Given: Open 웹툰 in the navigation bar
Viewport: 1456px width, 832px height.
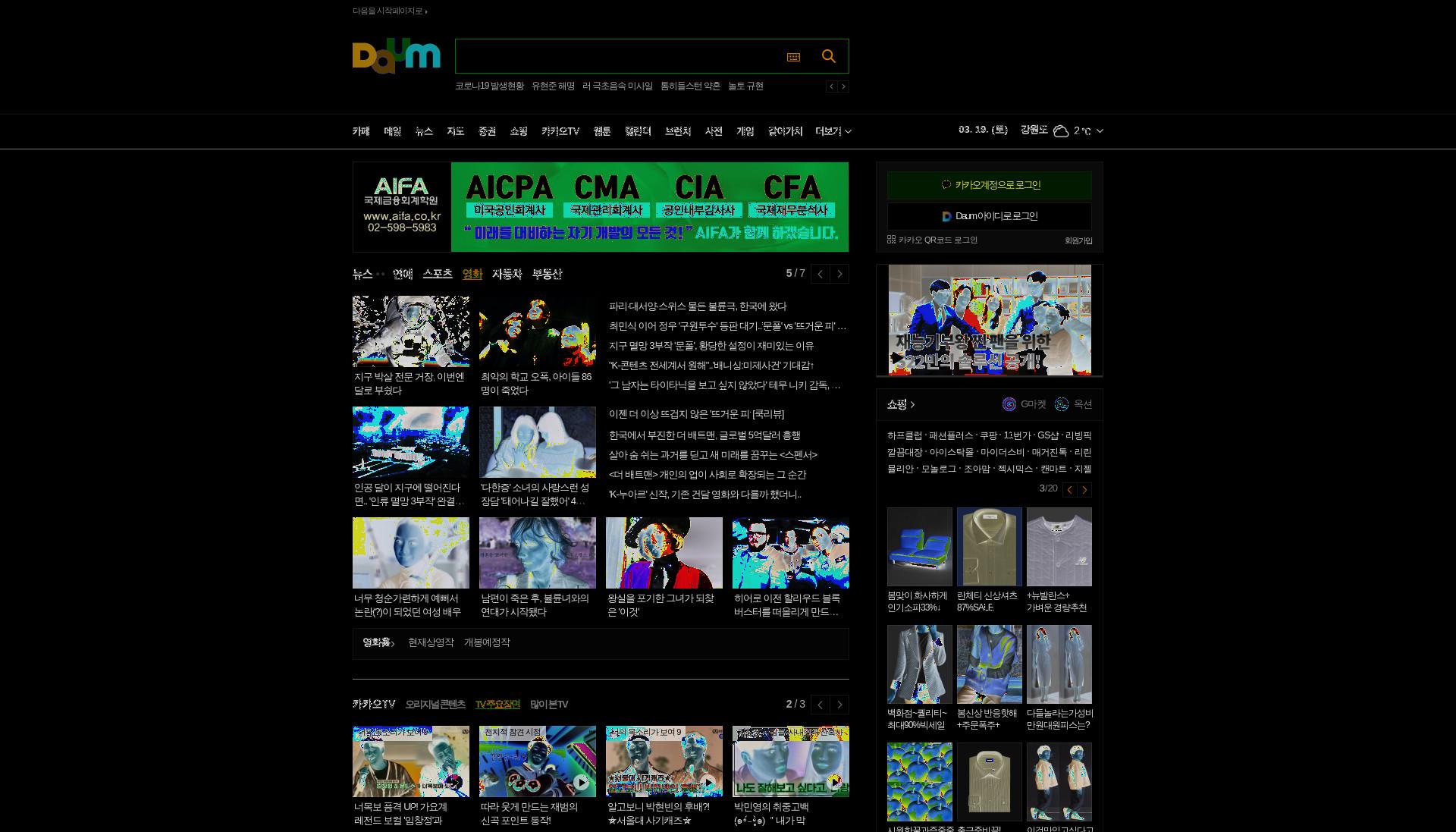Looking at the screenshot, I should pyautogui.click(x=602, y=131).
